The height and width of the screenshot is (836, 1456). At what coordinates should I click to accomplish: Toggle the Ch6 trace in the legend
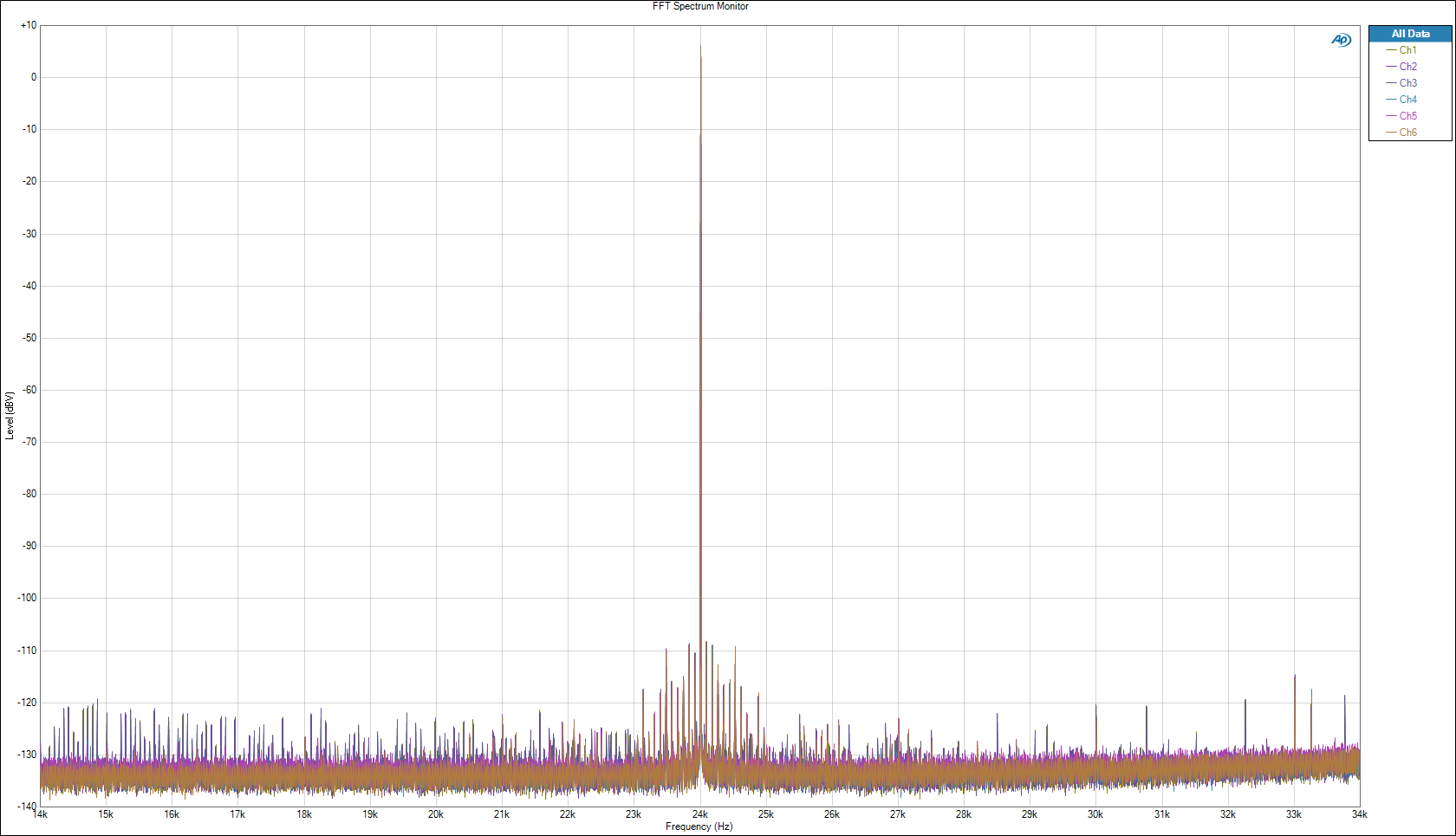(x=1401, y=133)
